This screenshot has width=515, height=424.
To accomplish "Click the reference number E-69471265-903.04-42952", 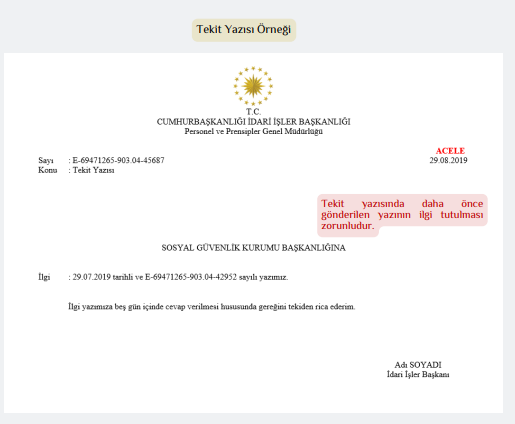I will tap(191, 277).
